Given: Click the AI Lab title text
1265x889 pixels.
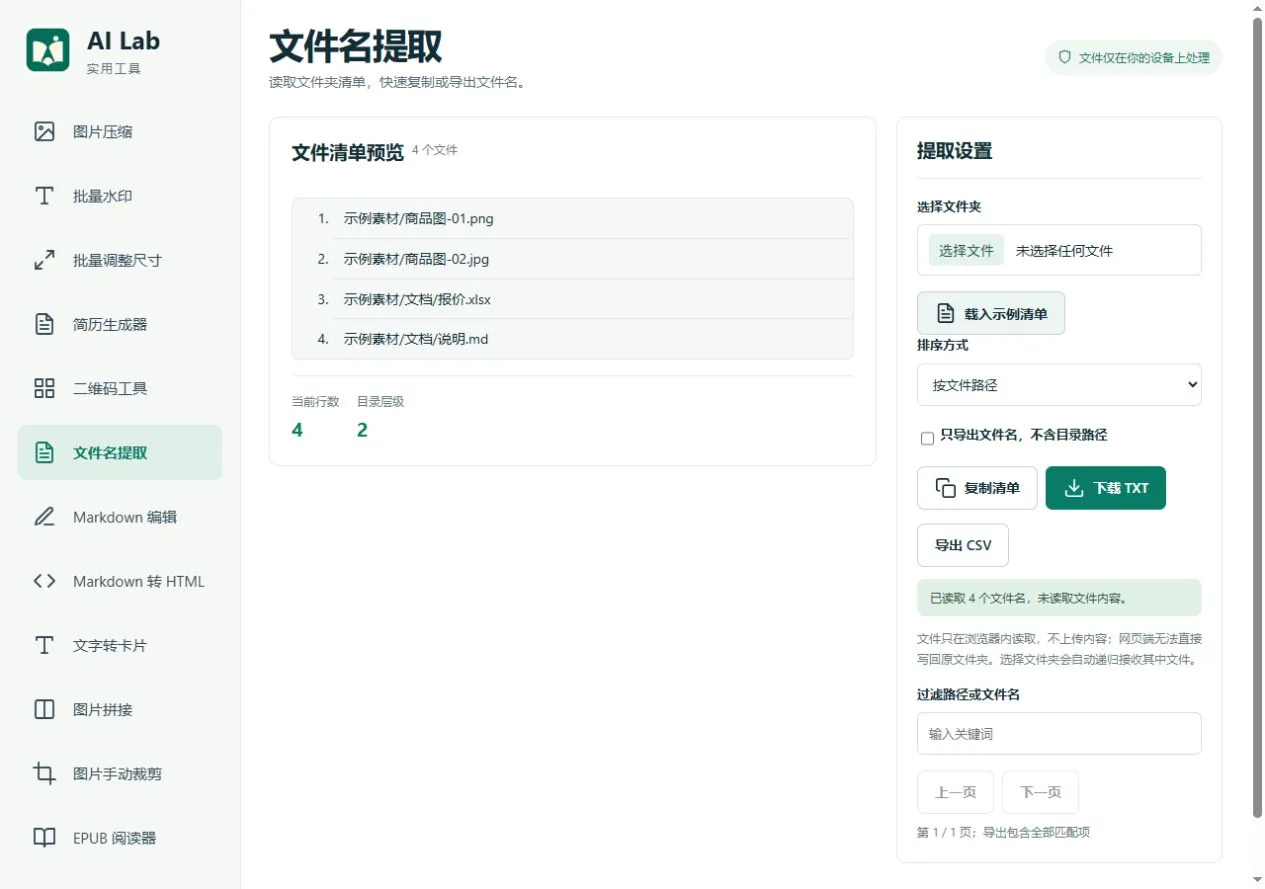Looking at the screenshot, I should coord(123,41).
